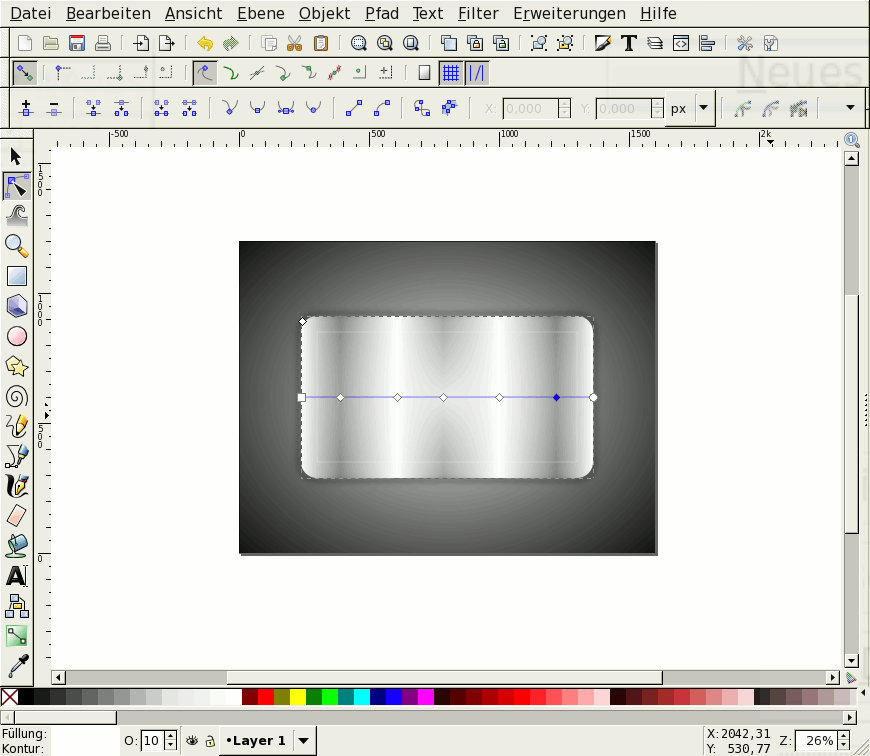Choose the Zoom magnifier tool
This screenshot has height=756, width=870.
(16, 246)
